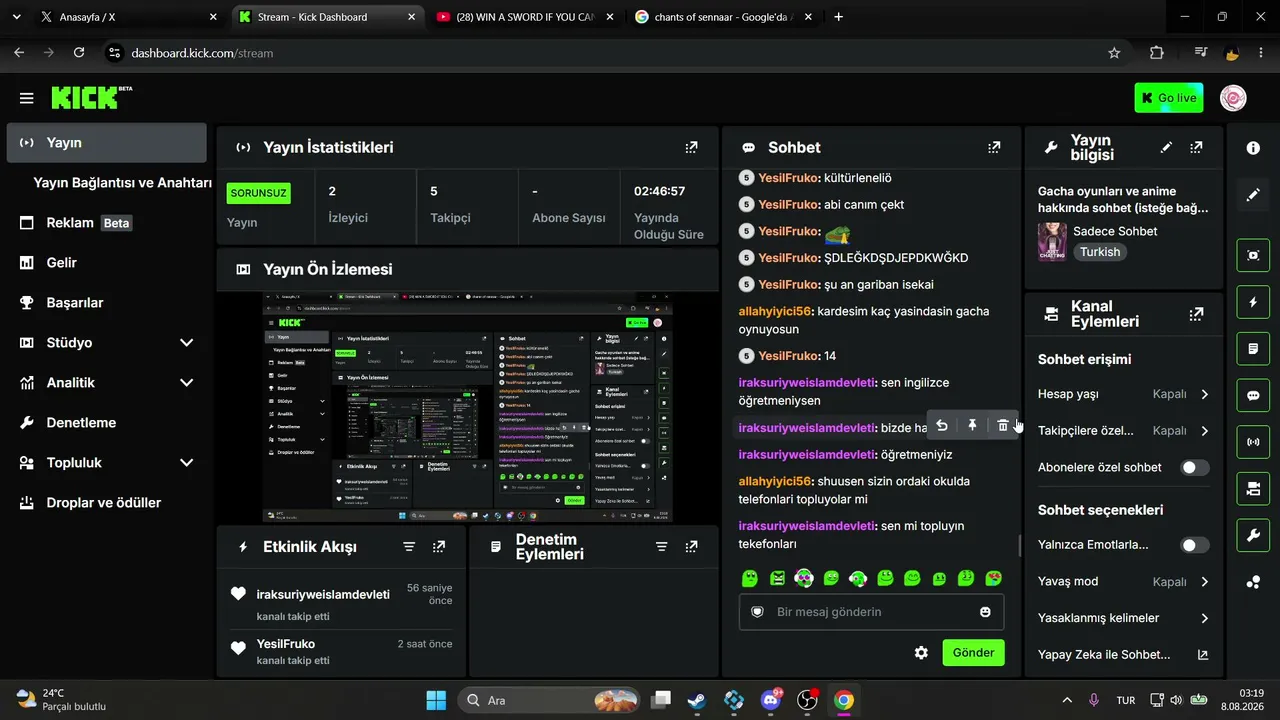Pop out the Etkinlik Akışı panel
This screenshot has width=1280, height=720.
[439, 547]
